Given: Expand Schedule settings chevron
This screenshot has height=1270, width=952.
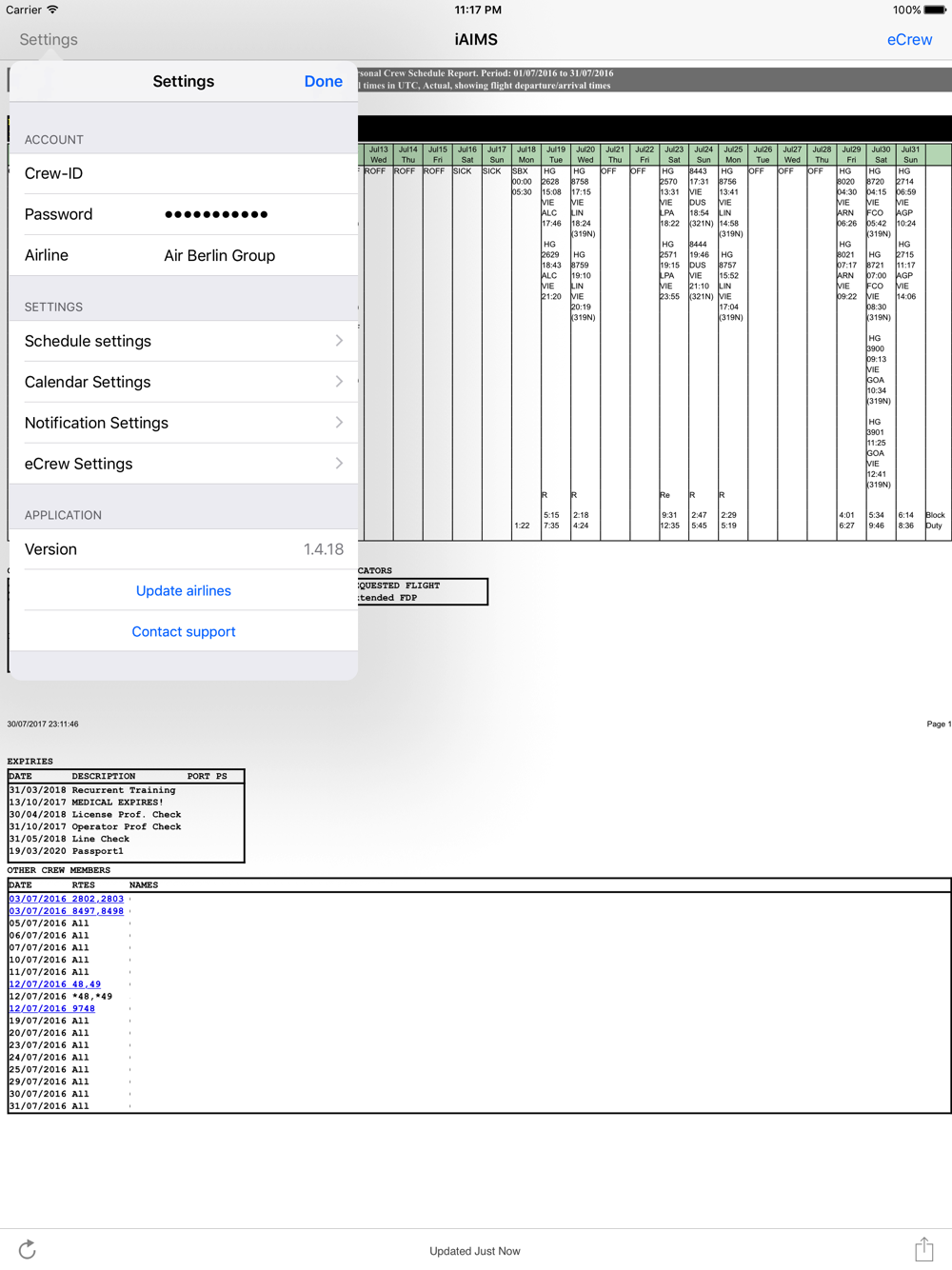Looking at the screenshot, I should pos(339,341).
